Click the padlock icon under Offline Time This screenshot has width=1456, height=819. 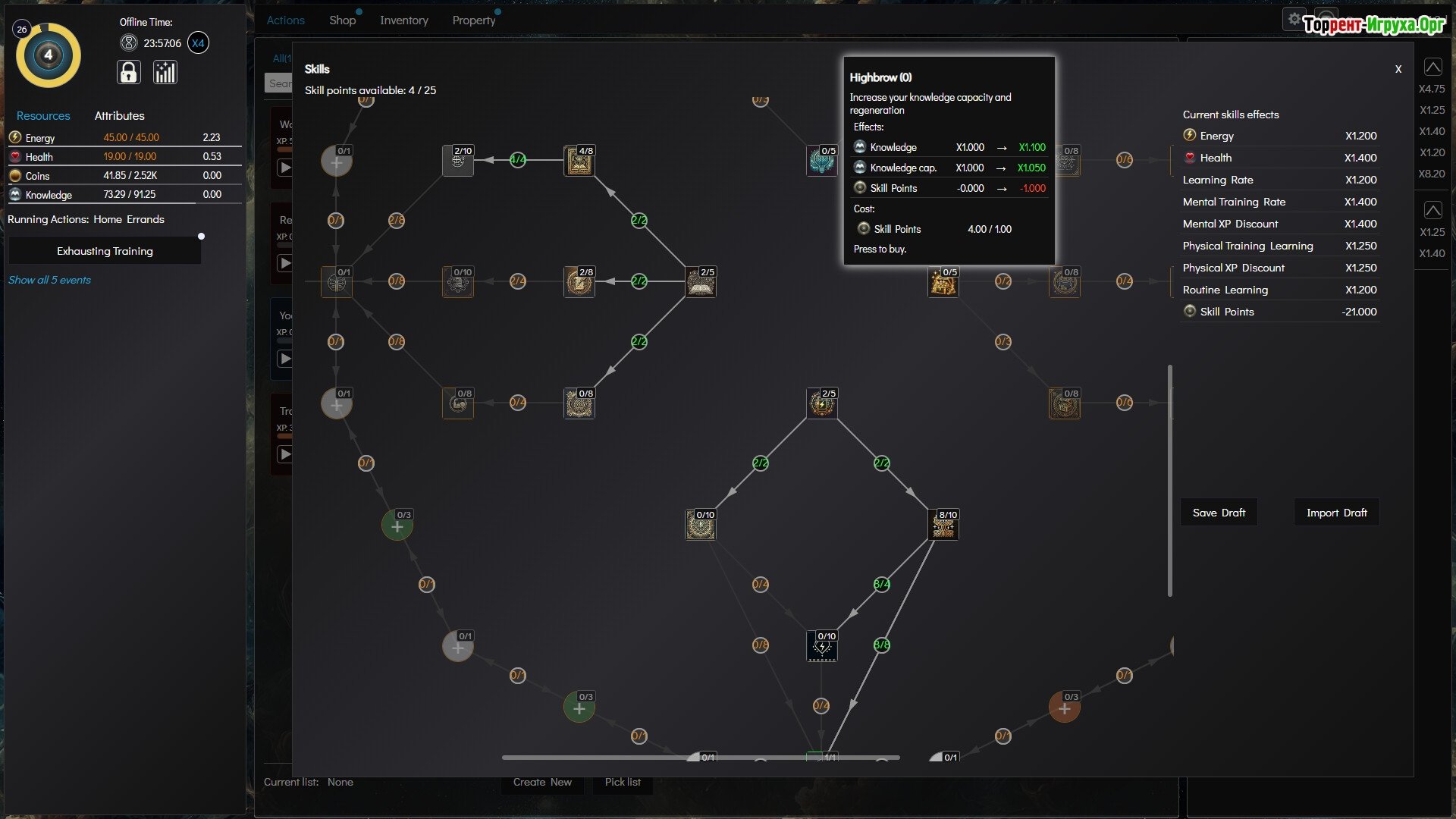pyautogui.click(x=129, y=73)
